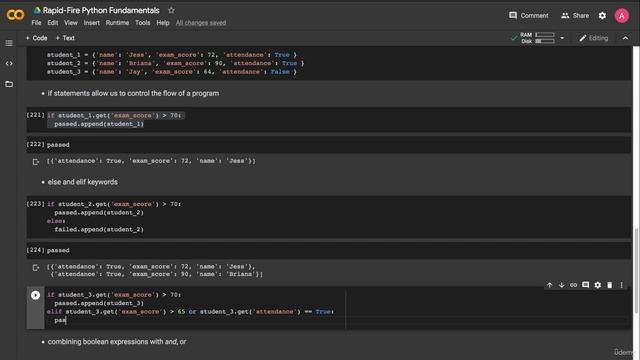Open the Runtime menu
The width and height of the screenshot is (640, 360).
(117, 23)
